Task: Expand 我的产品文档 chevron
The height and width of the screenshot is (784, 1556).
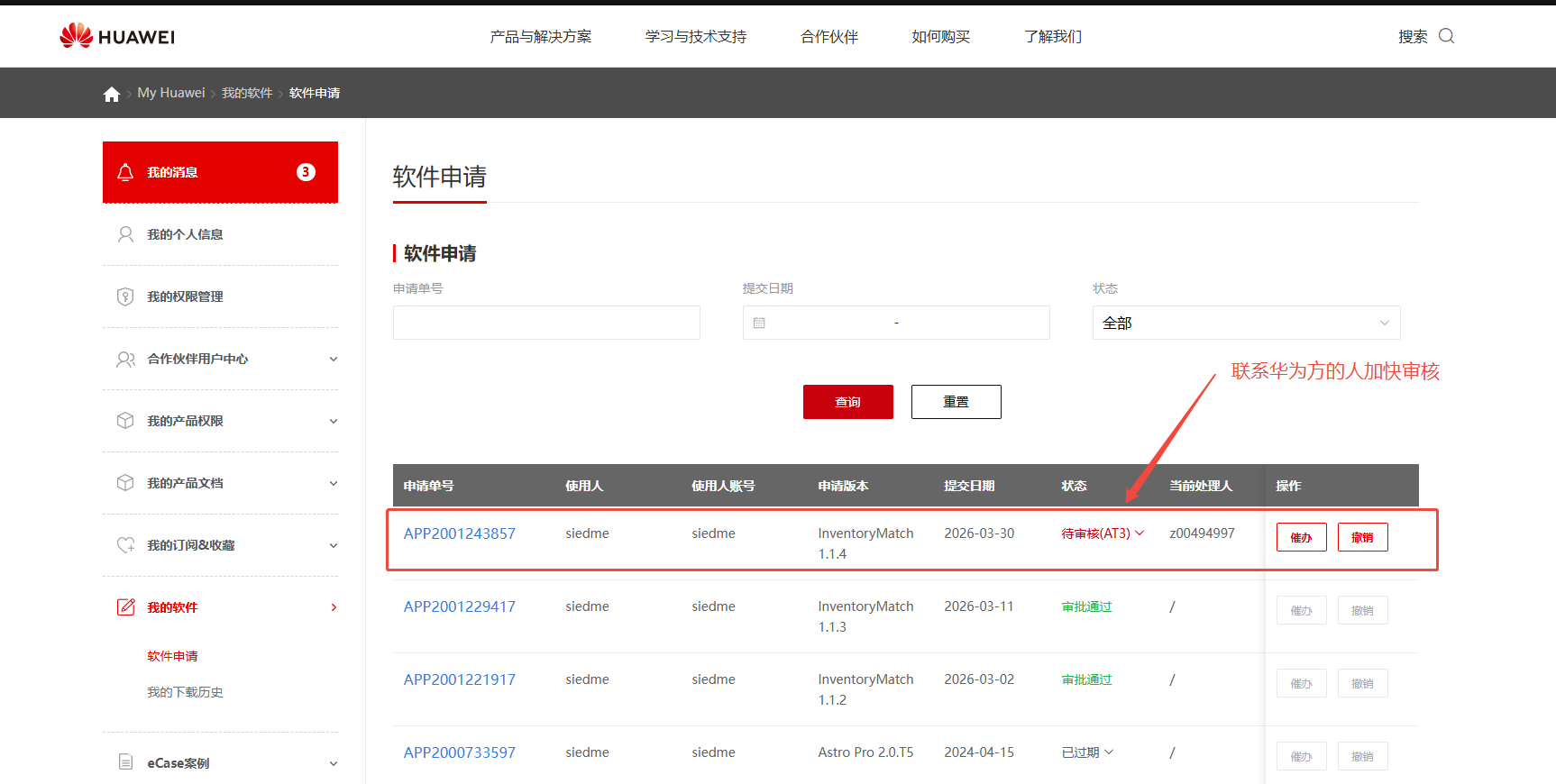Action: [x=334, y=483]
